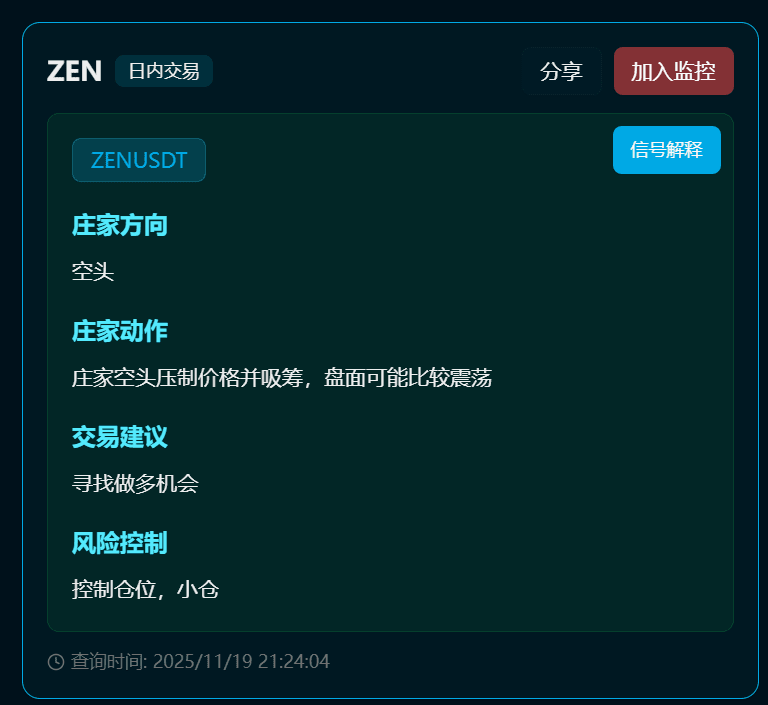Click the 寻找做多机会 suggestion text
This screenshot has height=705, width=768.
135,484
